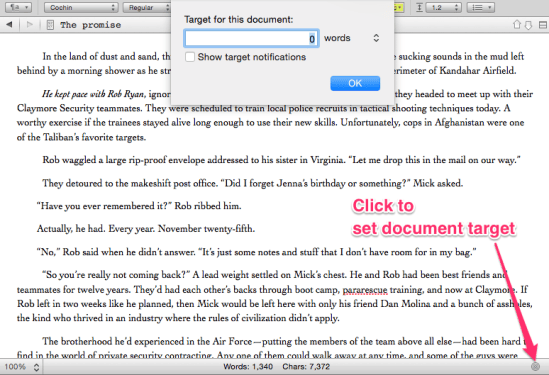Click the misspelled word pararescue
The image size is (549, 375).
click(365, 290)
